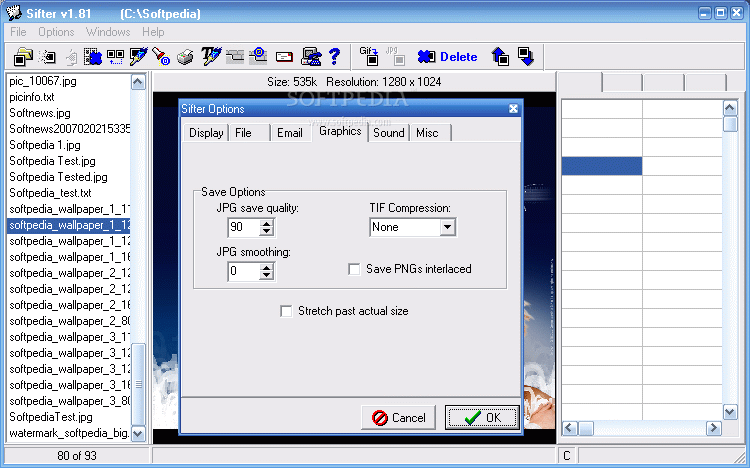The height and width of the screenshot is (468, 750).
Task: Select pic_10067.jpg in file list
Action: point(43,81)
